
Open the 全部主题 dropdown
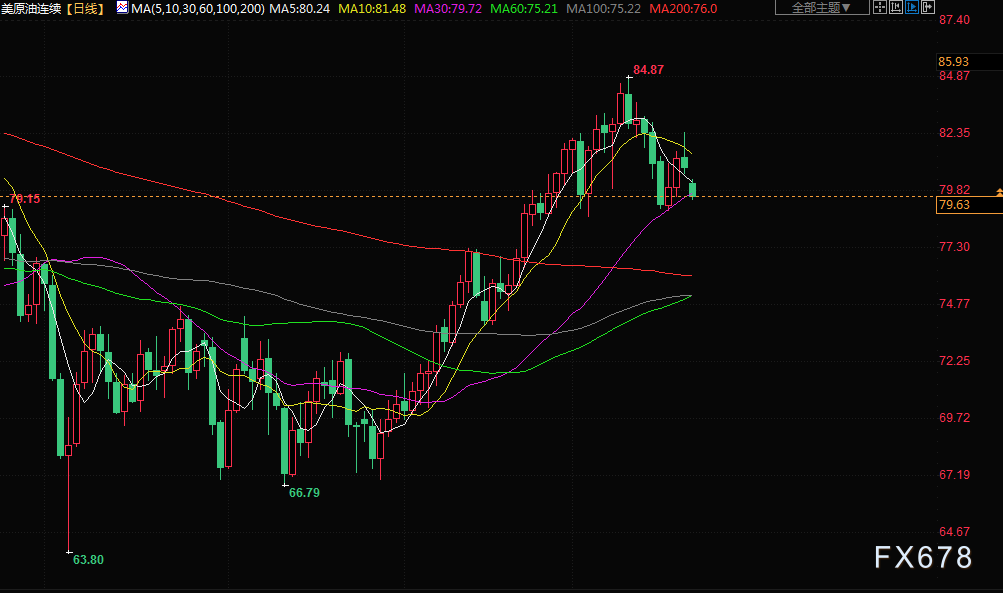822,8
